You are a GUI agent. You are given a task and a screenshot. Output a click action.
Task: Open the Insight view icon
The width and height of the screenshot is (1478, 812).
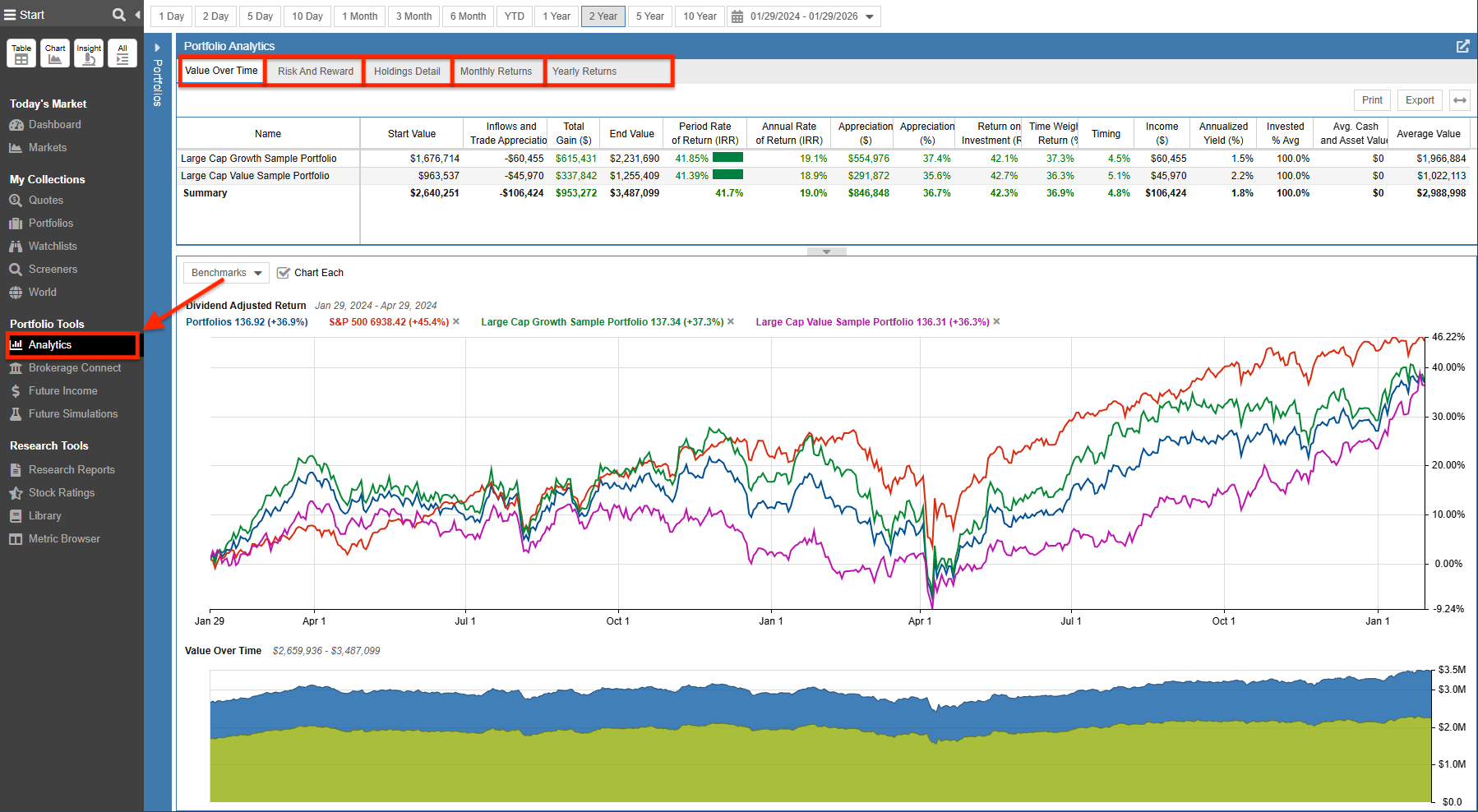pos(89,53)
